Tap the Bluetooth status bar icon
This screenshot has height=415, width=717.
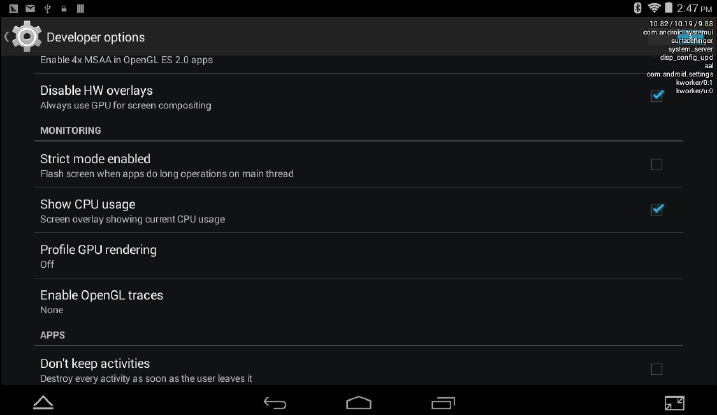pyautogui.click(x=637, y=8)
